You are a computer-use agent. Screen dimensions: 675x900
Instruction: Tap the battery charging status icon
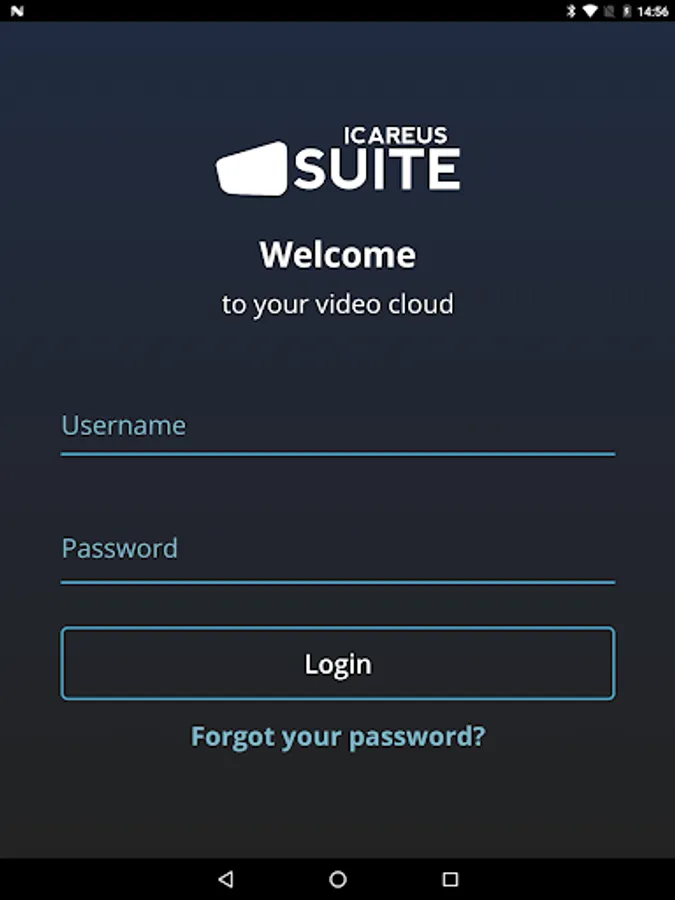click(x=627, y=10)
